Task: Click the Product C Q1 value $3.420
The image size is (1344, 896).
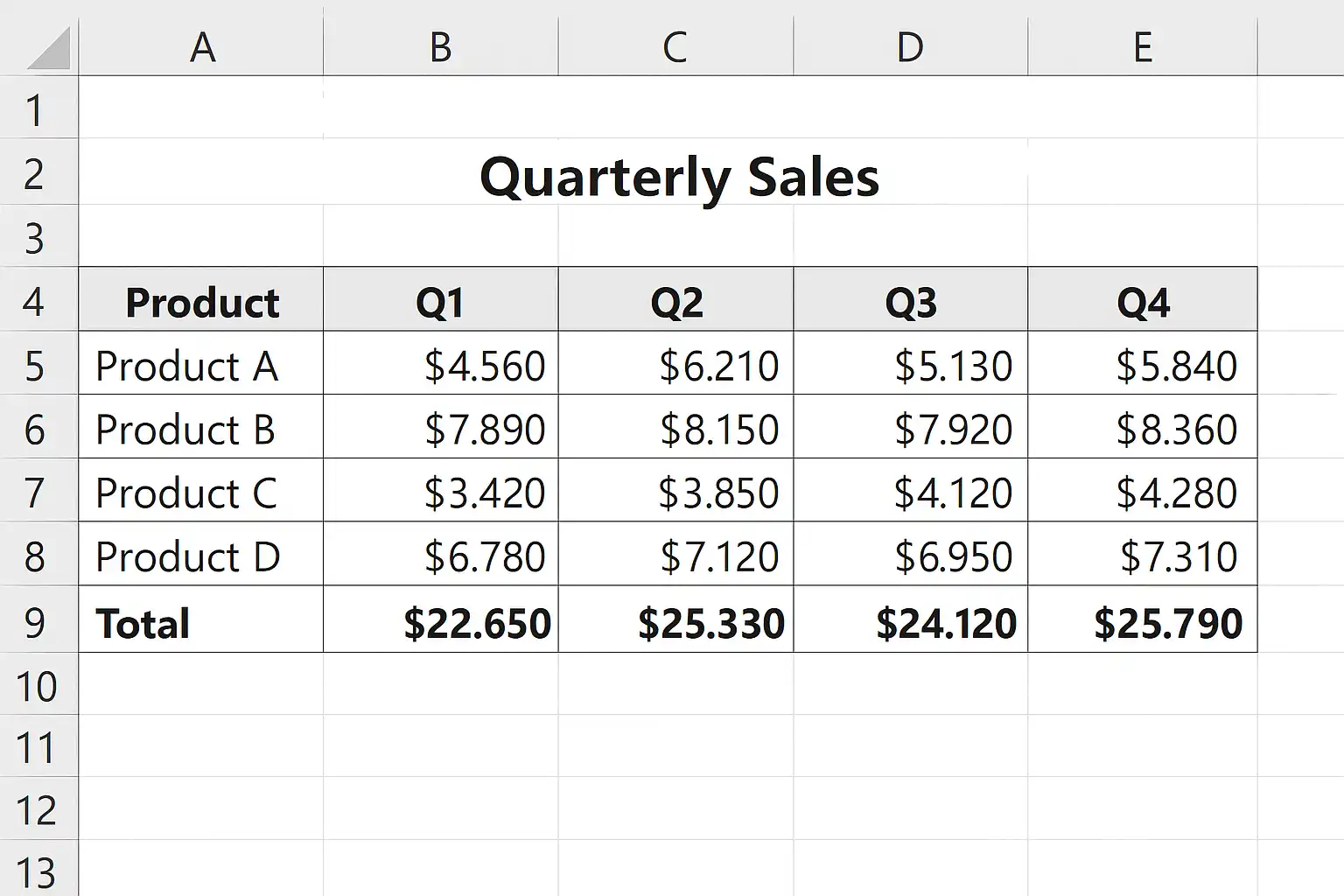Action: [x=484, y=493]
